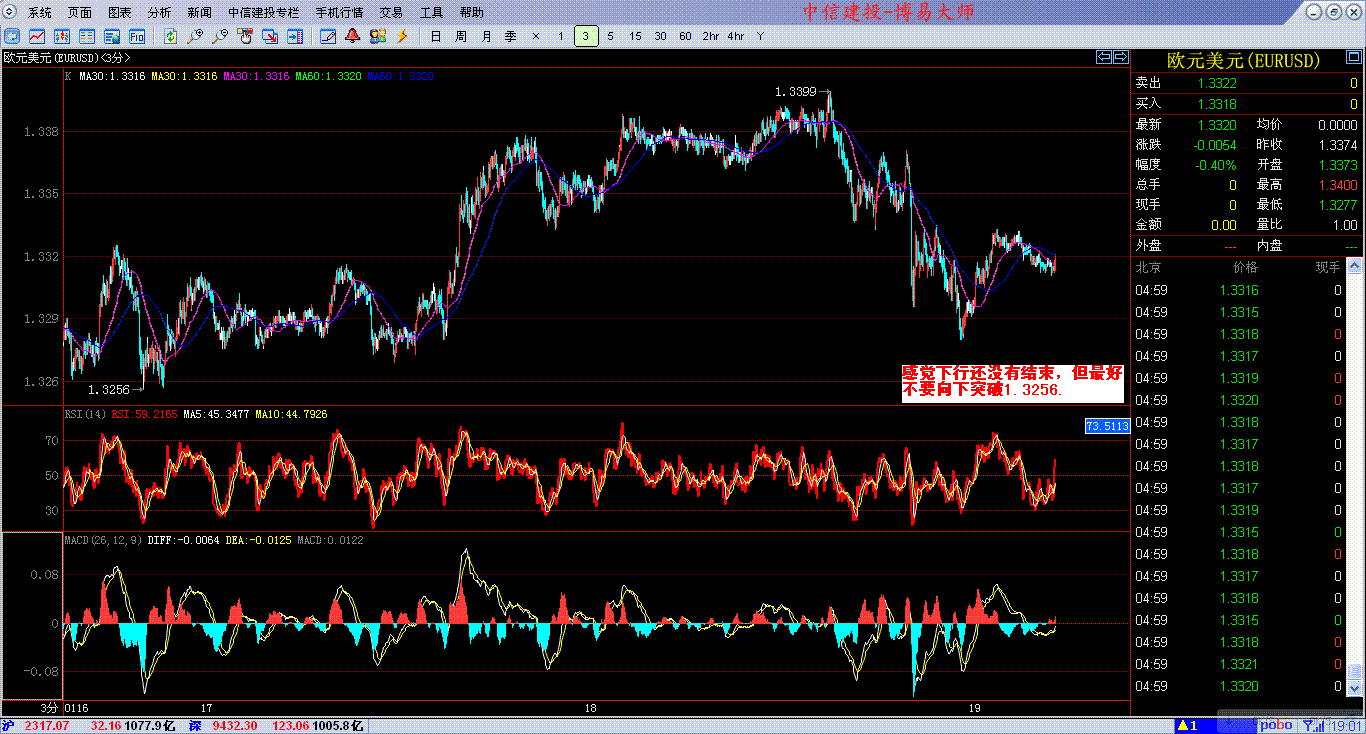Open the F10 company info toolbar icon
This screenshot has width=1366, height=734.
[136, 37]
